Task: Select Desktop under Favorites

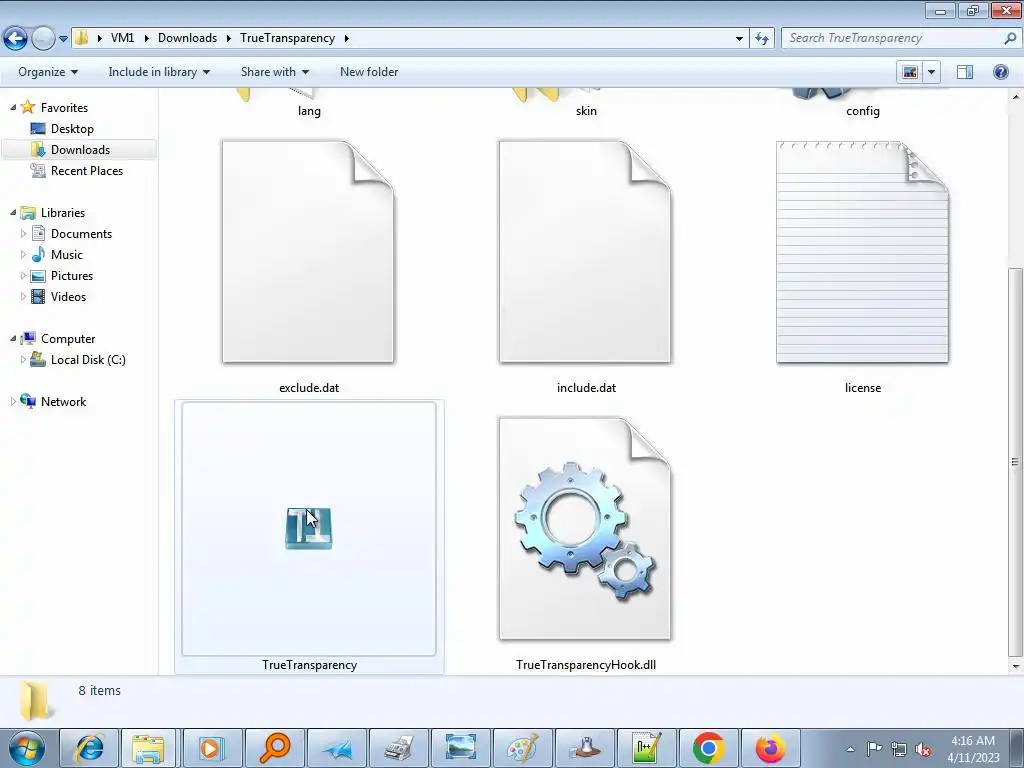Action: [72, 129]
